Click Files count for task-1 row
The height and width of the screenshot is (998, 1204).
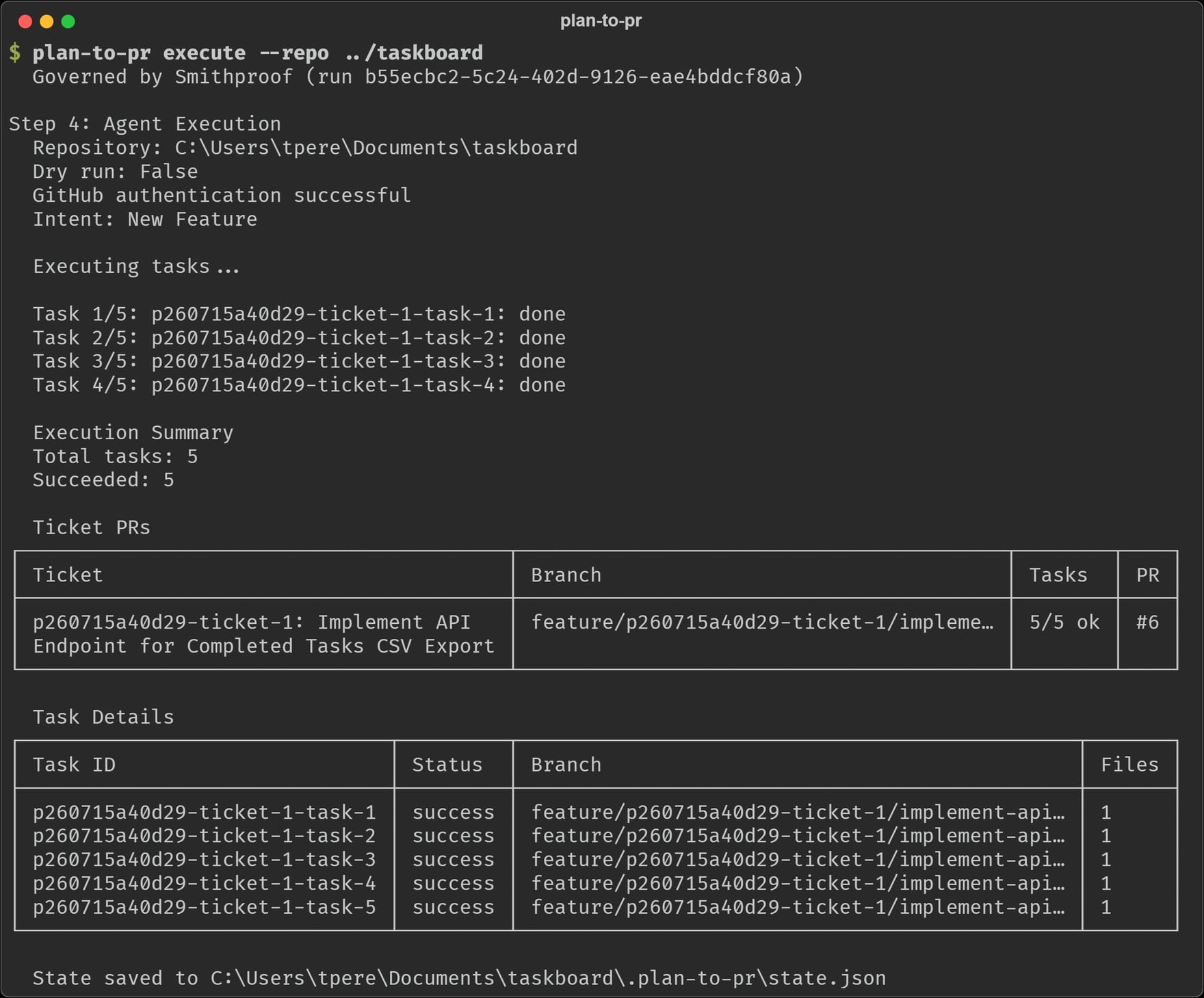1105,813
